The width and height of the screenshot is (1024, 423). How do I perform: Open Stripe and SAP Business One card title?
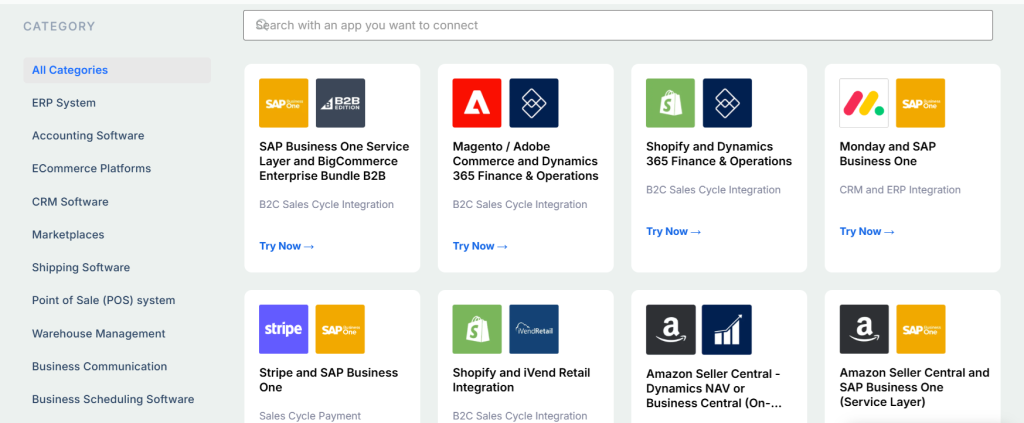coord(328,379)
